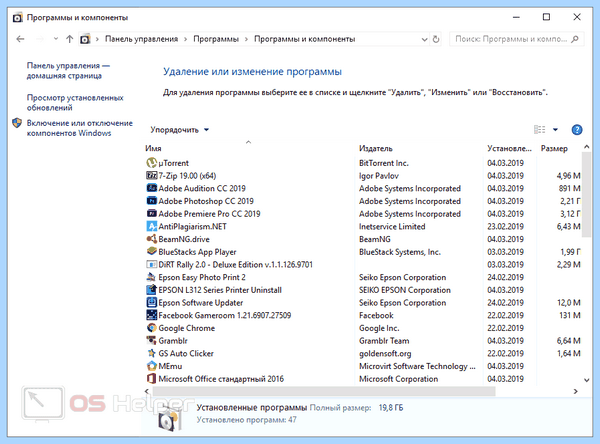This screenshot has height=444, width=600.
Task: Open Программы breadcrumb
Action: (x=216, y=39)
